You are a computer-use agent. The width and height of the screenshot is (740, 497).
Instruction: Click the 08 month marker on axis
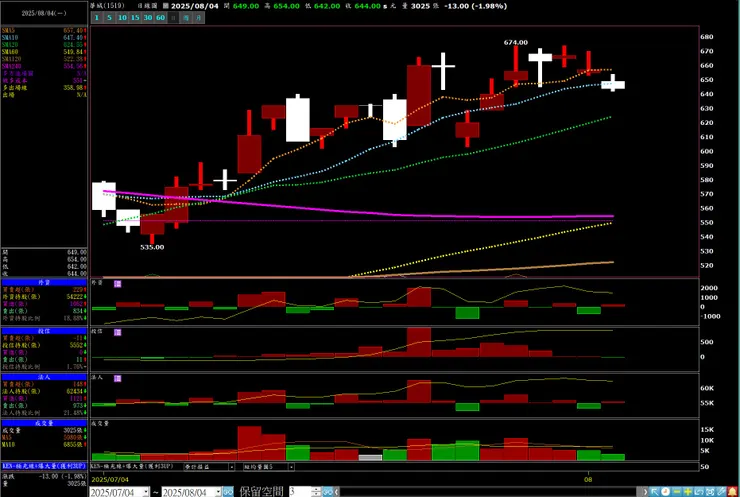pos(588,479)
